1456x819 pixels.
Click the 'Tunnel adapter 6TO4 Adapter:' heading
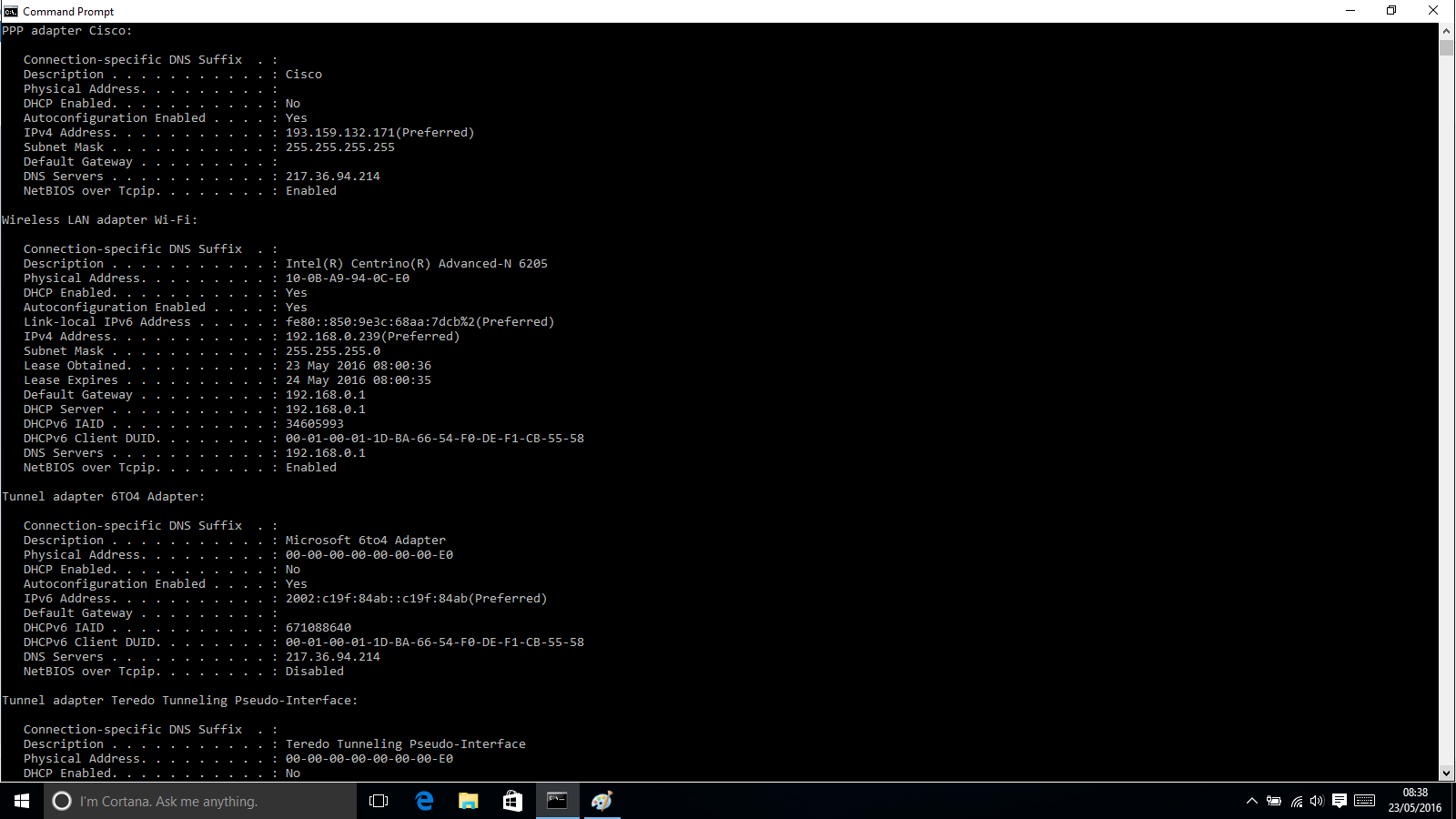point(104,497)
